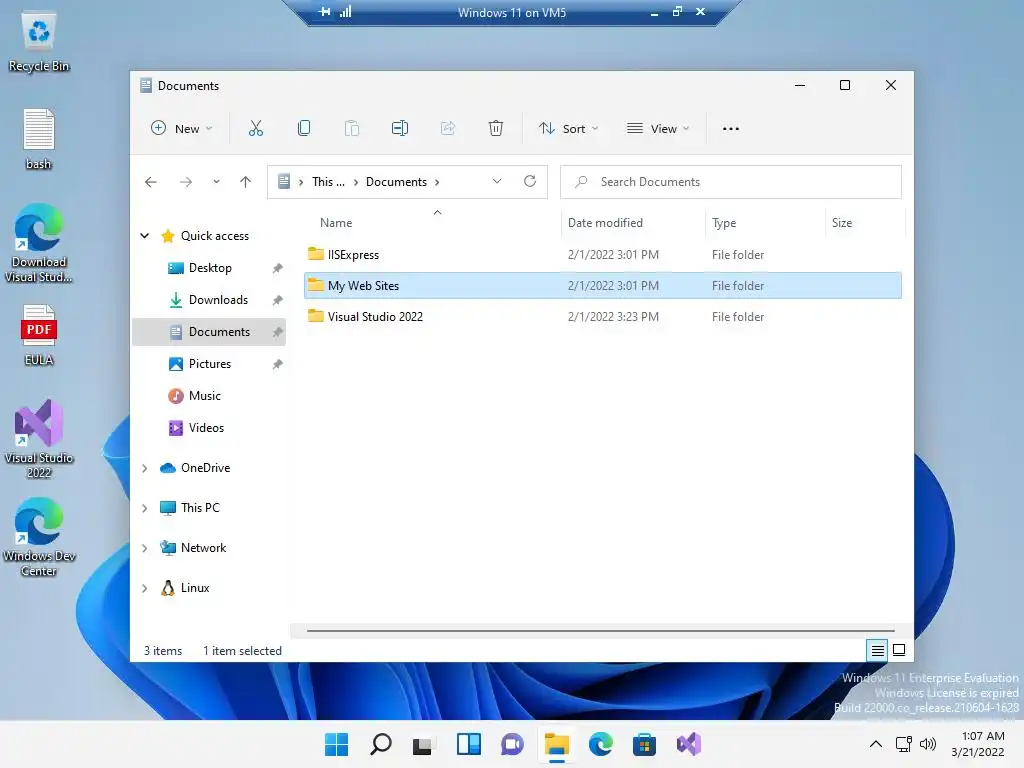The height and width of the screenshot is (768, 1024).
Task: Select Visual Studio 2022 desktop shortcut
Action: [39, 439]
